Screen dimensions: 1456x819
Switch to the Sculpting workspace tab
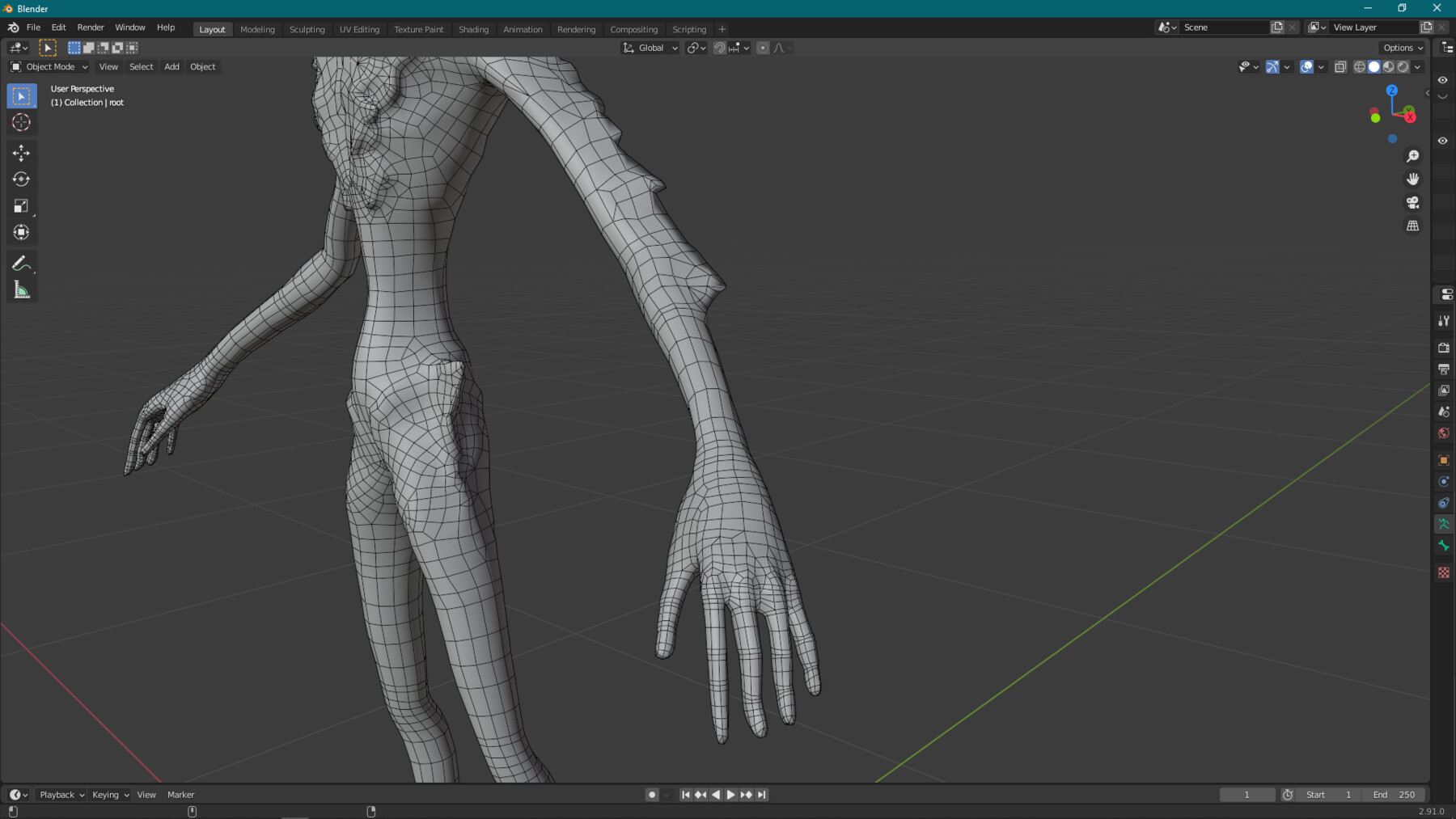point(307,29)
